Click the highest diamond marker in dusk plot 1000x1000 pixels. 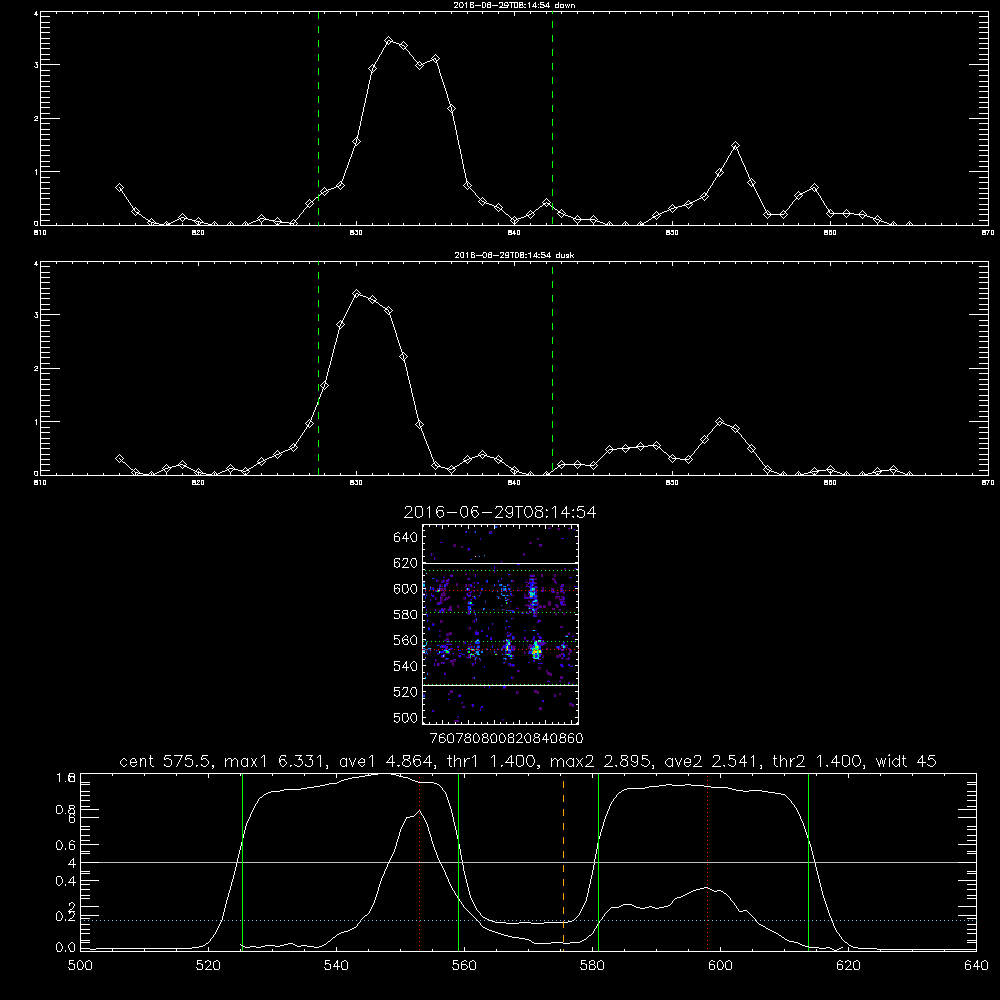tap(357, 294)
